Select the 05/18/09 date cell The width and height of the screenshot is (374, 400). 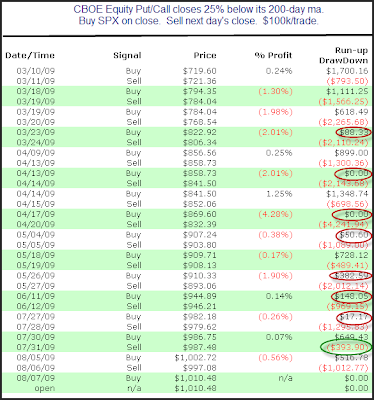(36, 255)
